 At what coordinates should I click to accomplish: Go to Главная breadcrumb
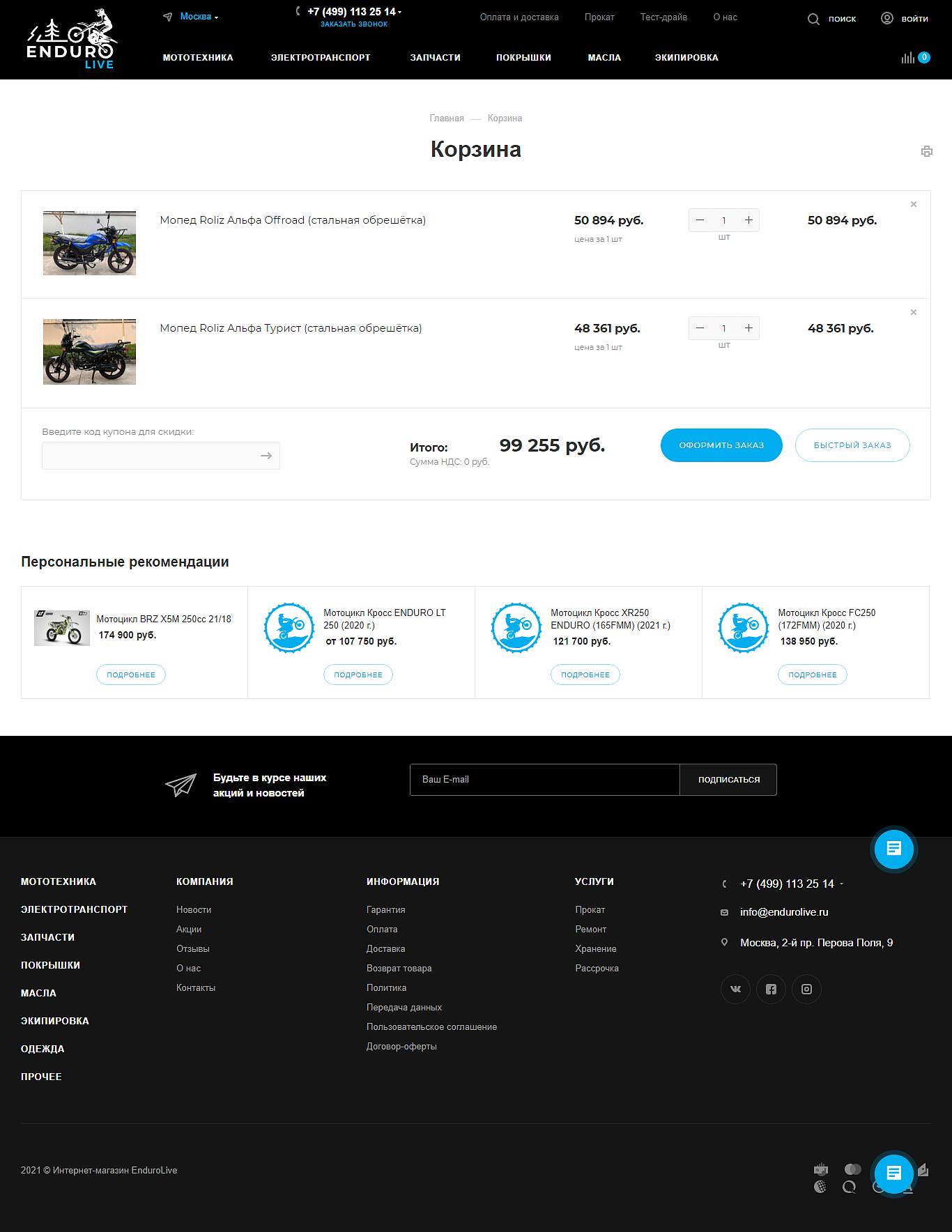pos(447,118)
